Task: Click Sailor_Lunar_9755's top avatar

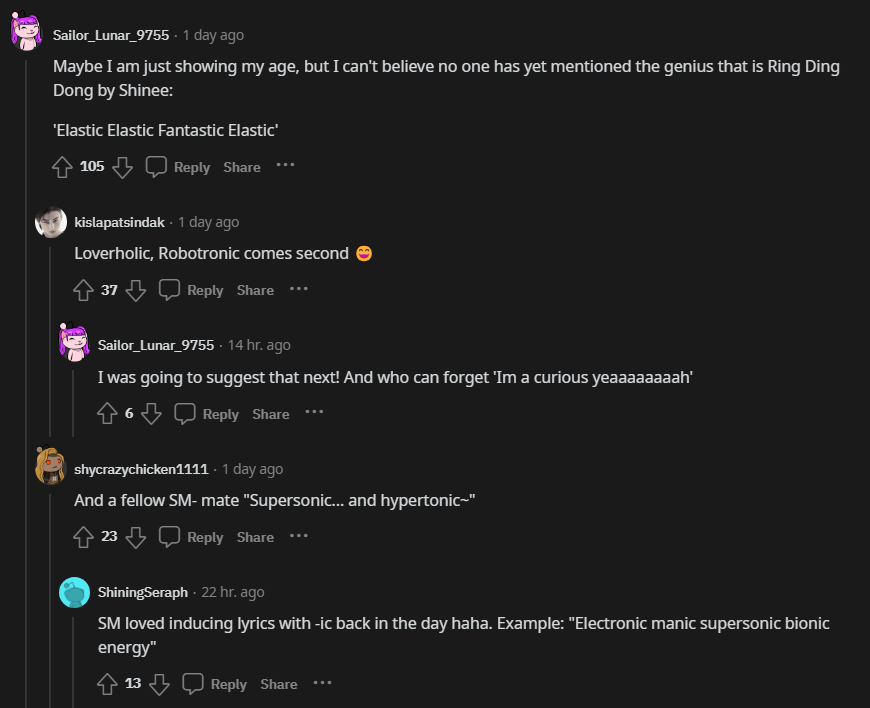Action: (26, 32)
